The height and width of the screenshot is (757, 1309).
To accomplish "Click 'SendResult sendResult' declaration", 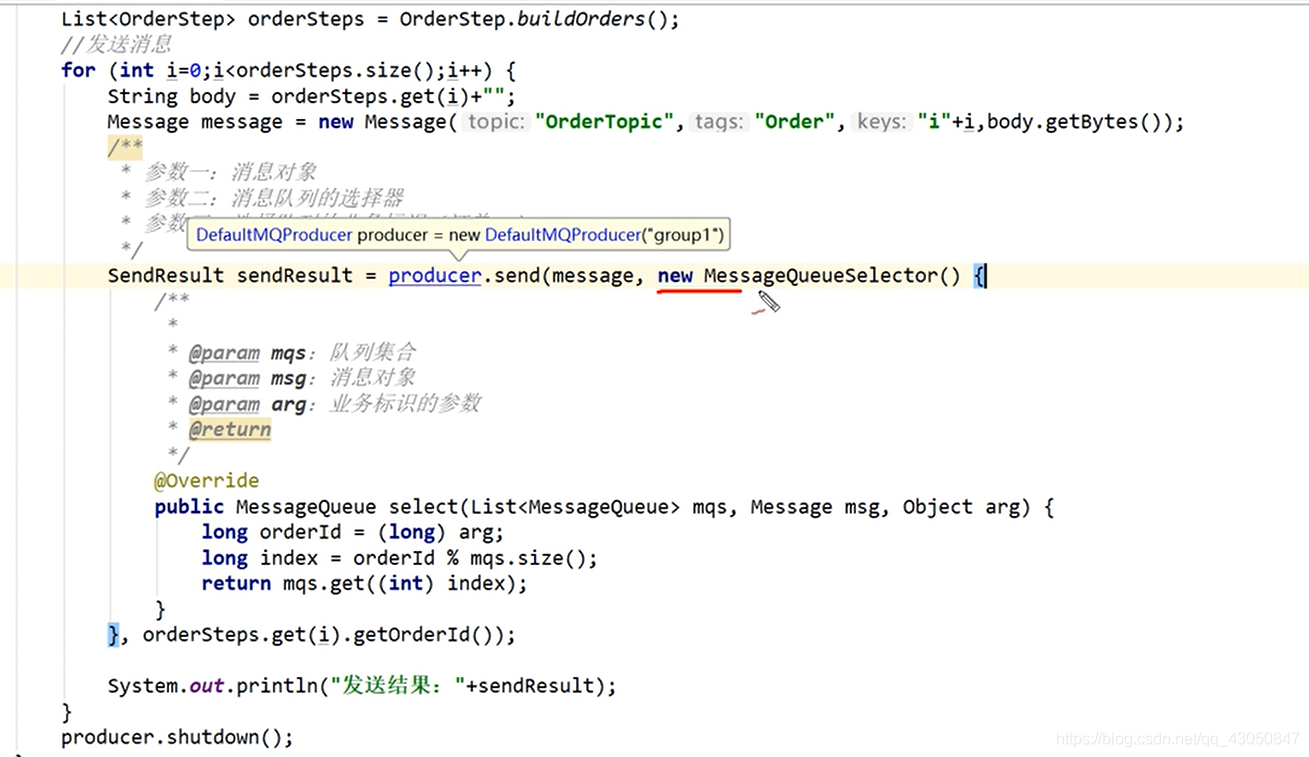I will pos(230,276).
